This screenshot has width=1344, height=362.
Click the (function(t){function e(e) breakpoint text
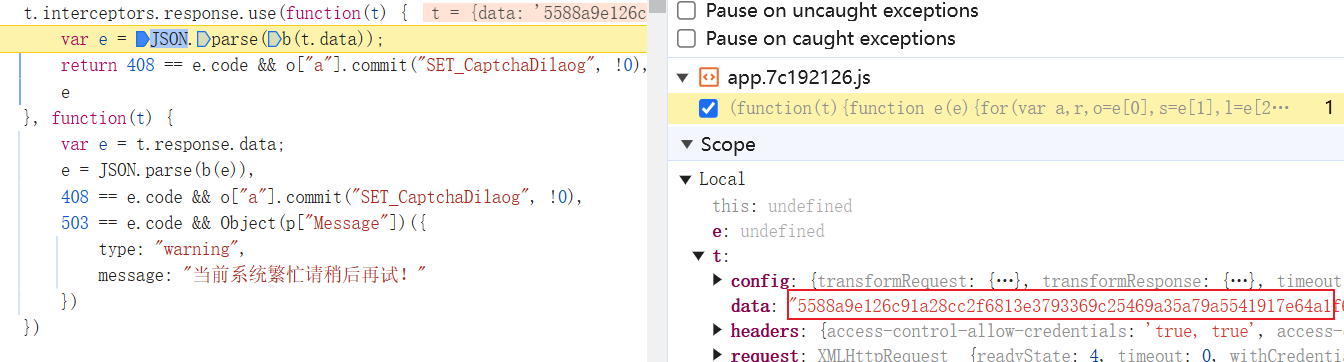click(x=1010, y=108)
